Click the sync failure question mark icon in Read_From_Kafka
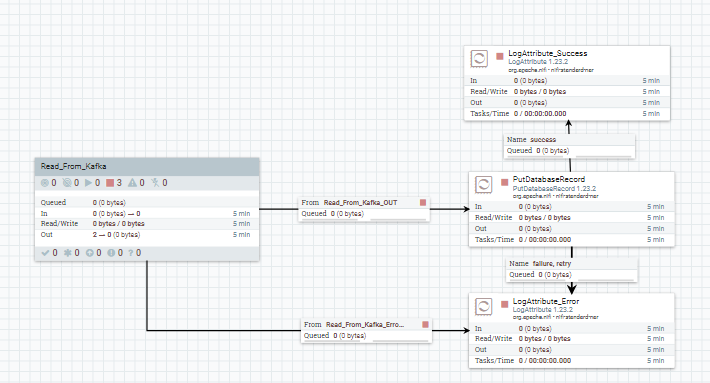The width and height of the screenshot is (710, 383). click(131, 253)
